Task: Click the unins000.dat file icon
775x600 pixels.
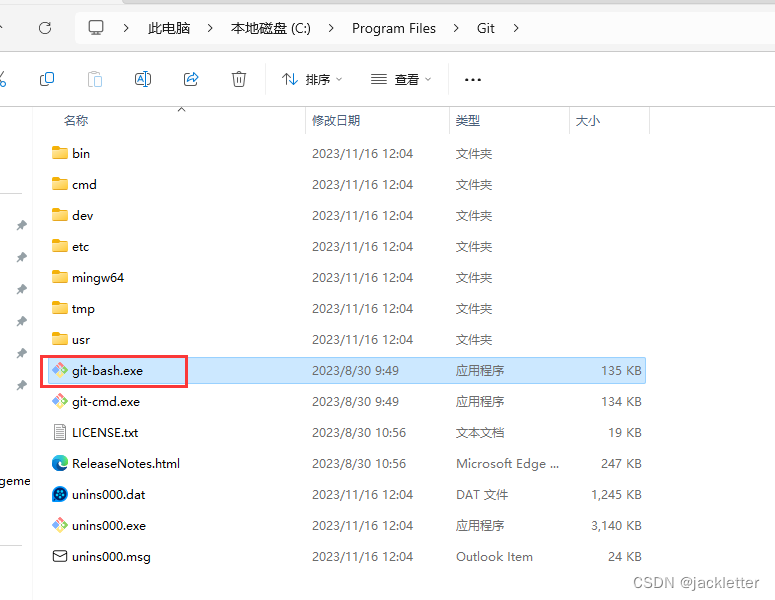Action: [60, 494]
